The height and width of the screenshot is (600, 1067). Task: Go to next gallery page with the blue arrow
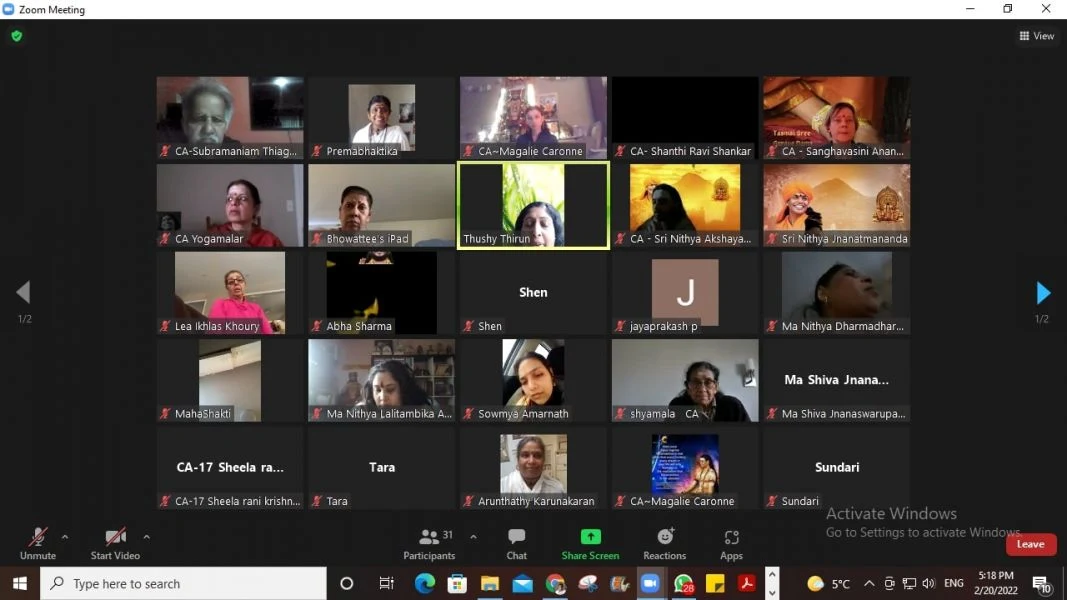point(1043,293)
